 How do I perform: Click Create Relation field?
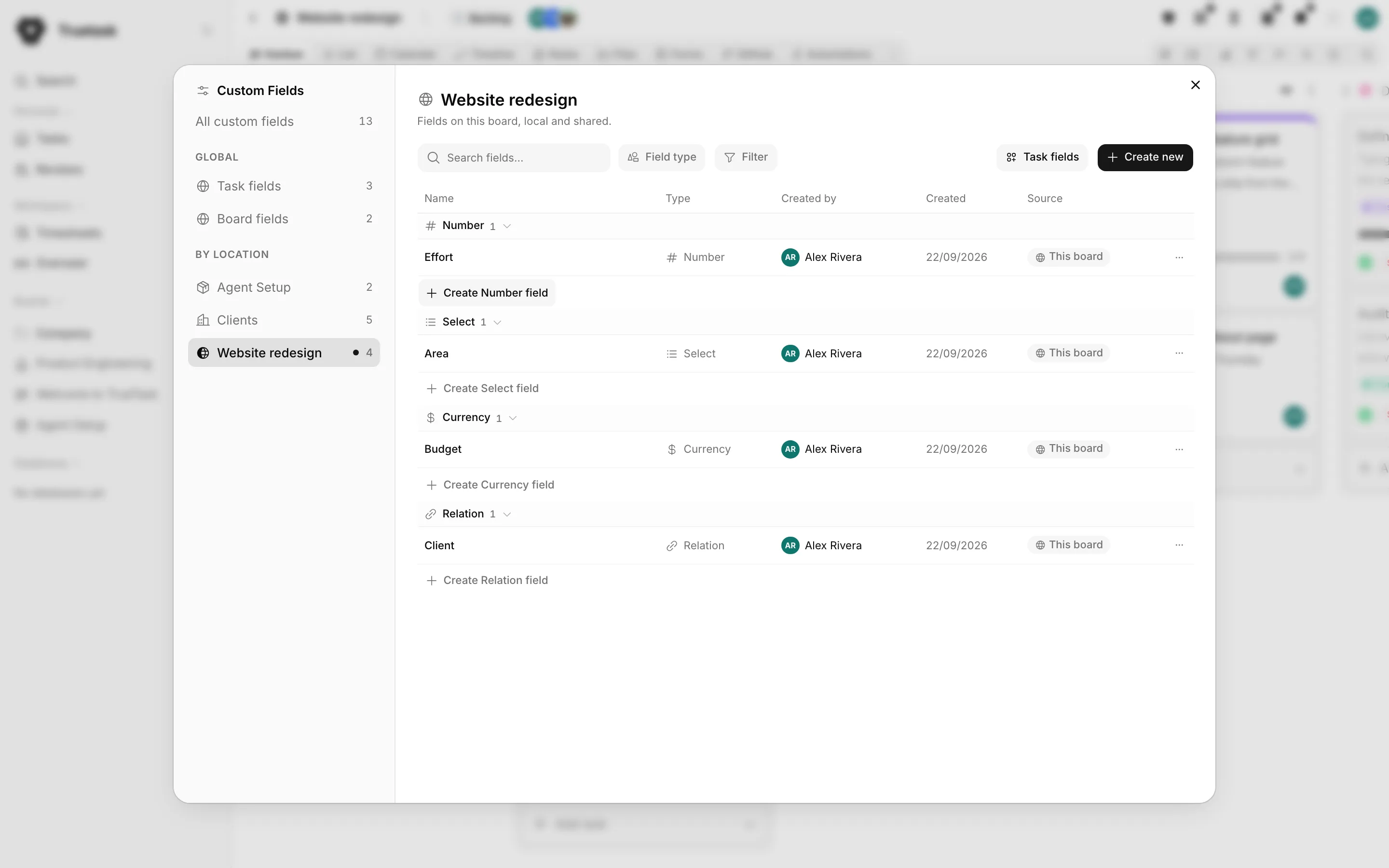pyautogui.click(x=487, y=581)
